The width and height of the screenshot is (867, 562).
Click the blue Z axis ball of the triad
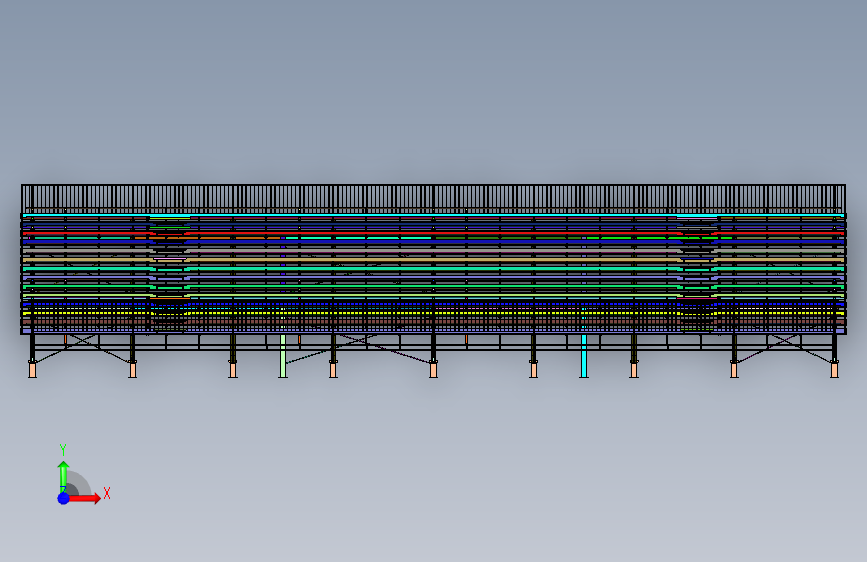pyautogui.click(x=64, y=498)
